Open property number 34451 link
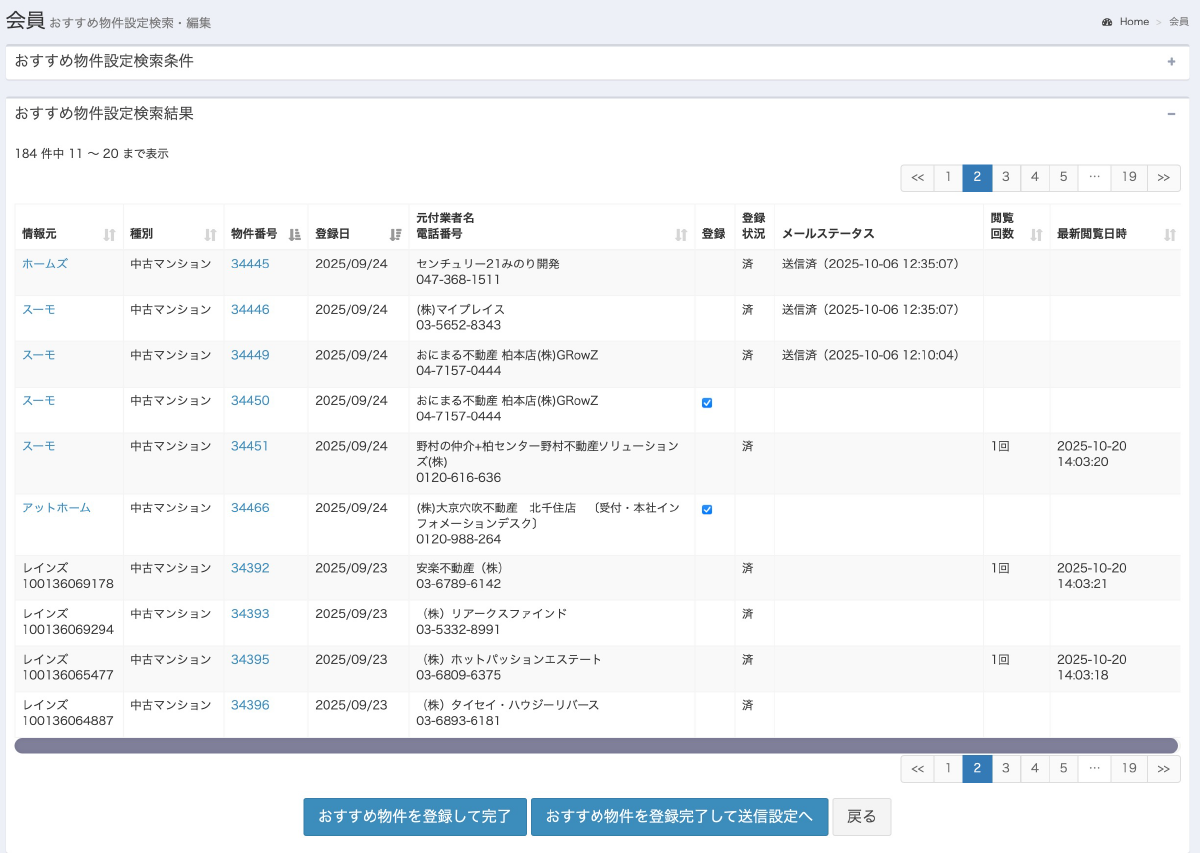This screenshot has width=1200, height=853. [x=250, y=447]
